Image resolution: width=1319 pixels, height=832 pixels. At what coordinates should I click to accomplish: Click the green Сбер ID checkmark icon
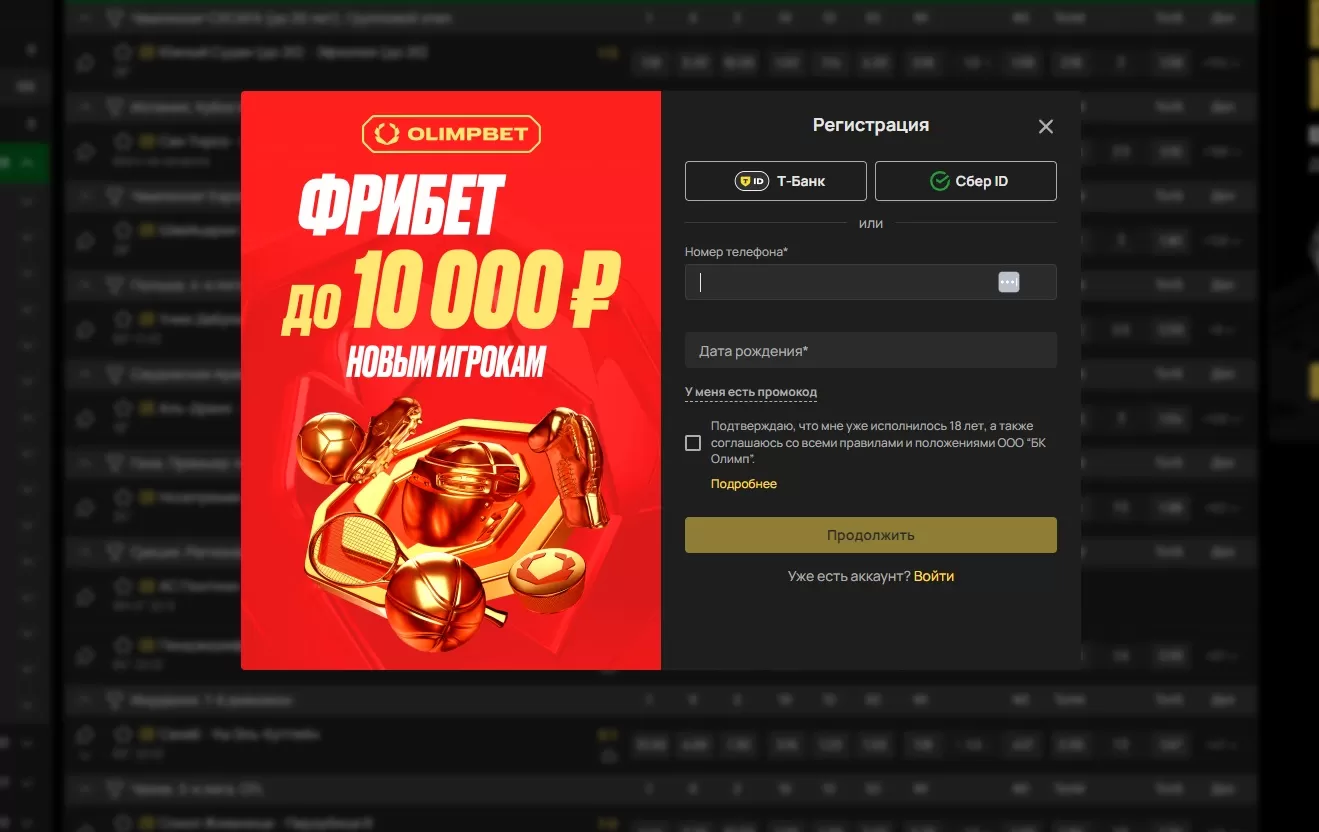[x=940, y=180]
